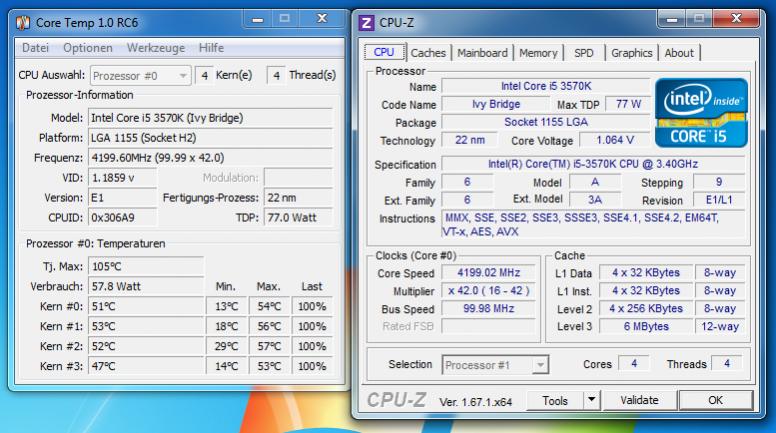776x433 pixels.
Task: Click the Code Name value Ivy Bridge
Action: point(496,104)
